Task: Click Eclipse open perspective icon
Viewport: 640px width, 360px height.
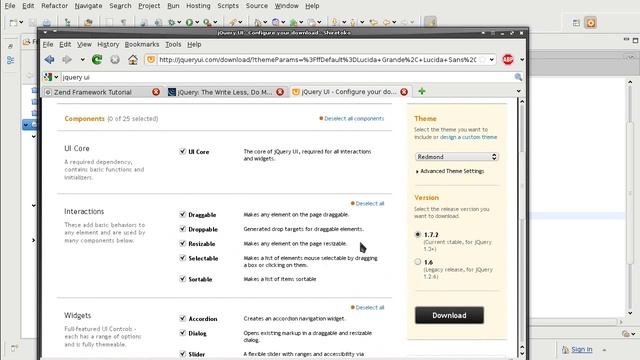Action: [x=576, y=23]
